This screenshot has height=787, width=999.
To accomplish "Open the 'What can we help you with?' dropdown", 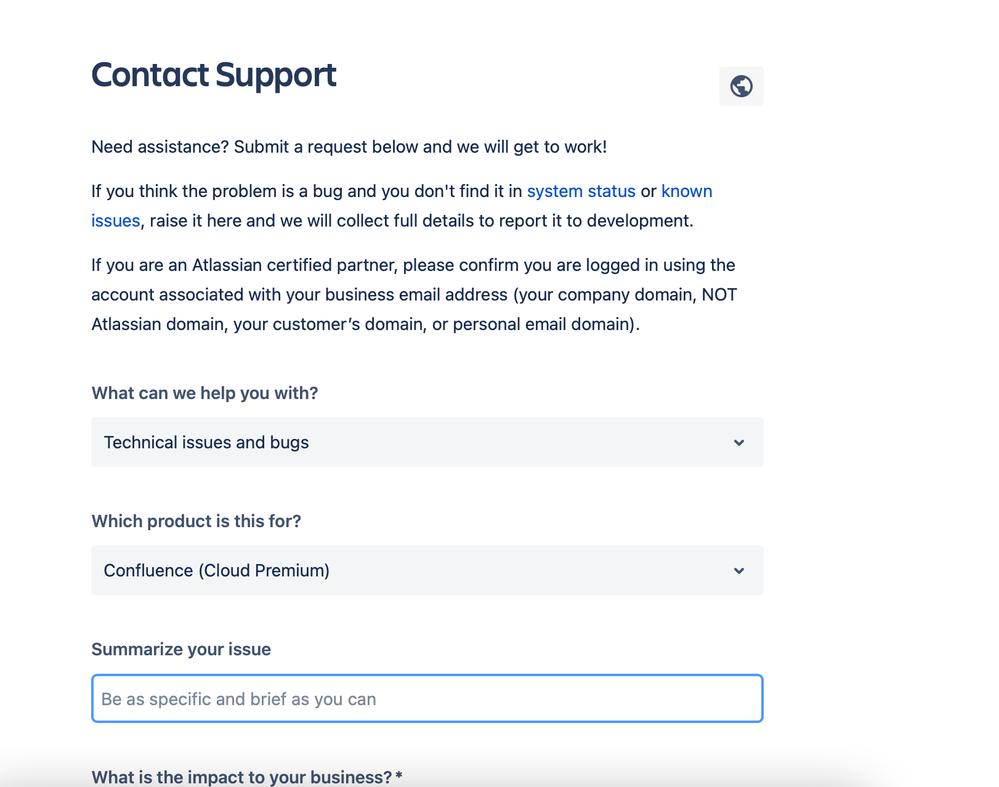I will click(427, 442).
